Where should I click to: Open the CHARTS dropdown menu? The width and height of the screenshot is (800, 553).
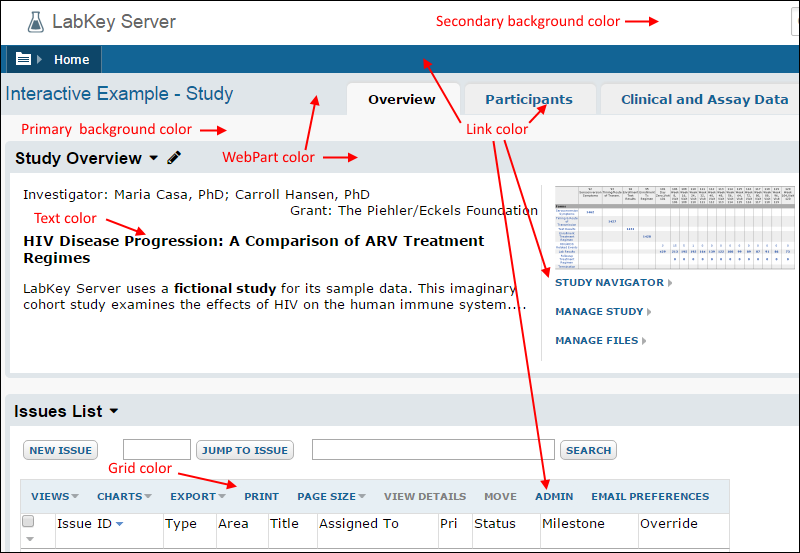[124, 496]
